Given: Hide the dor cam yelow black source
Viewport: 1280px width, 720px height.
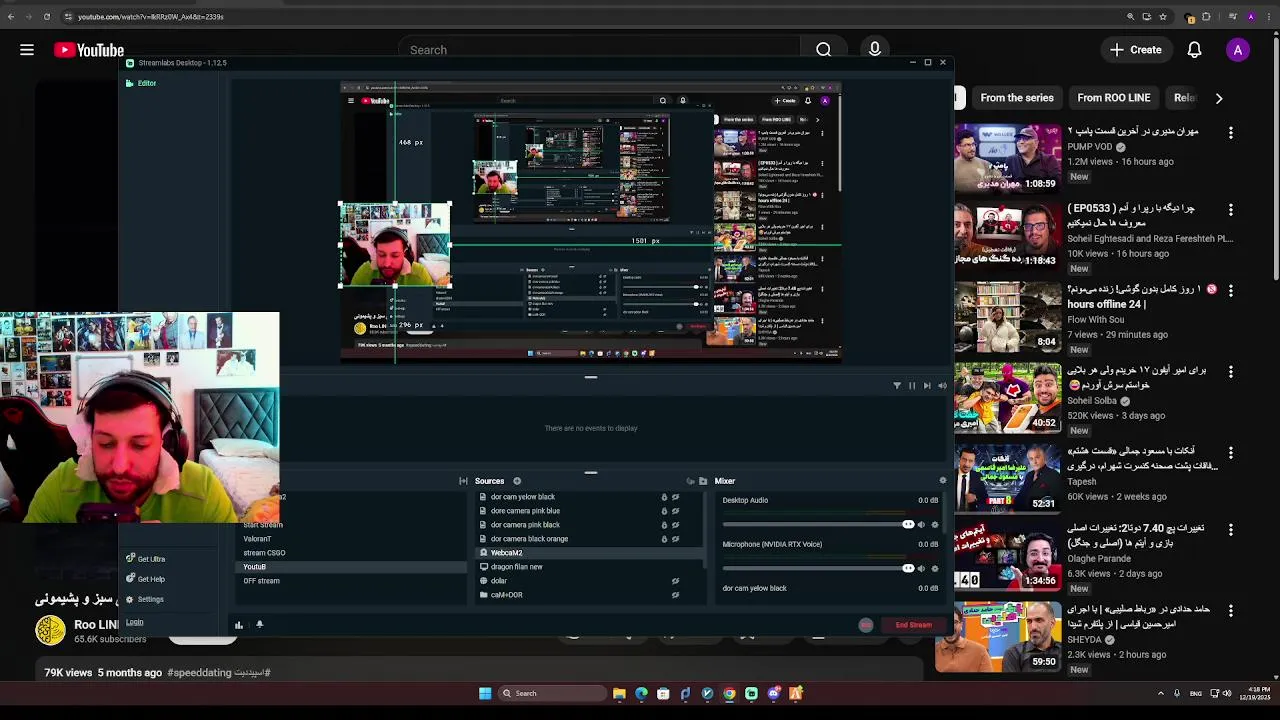Looking at the screenshot, I should pos(676,497).
